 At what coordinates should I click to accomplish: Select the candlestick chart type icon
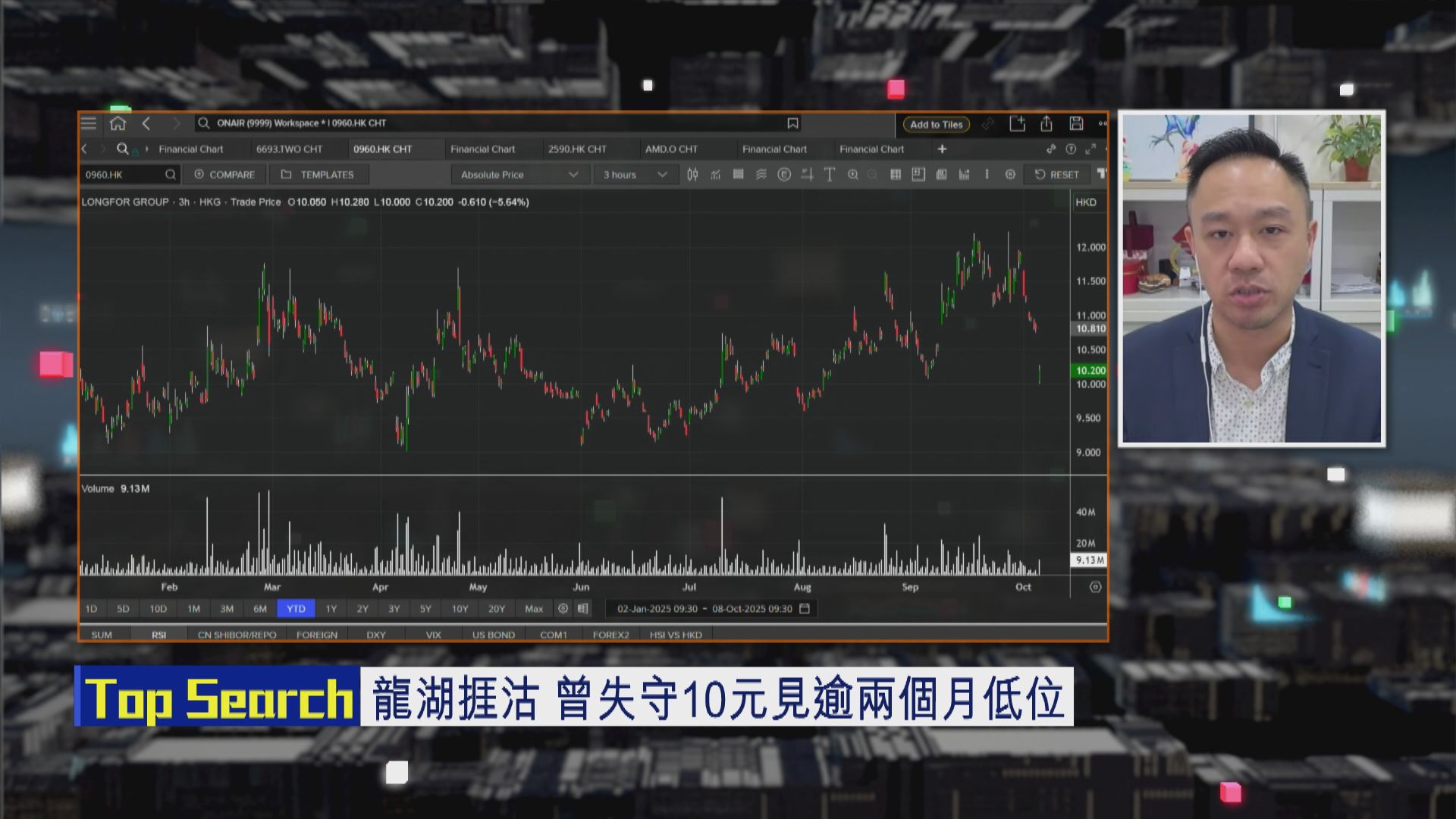click(692, 174)
